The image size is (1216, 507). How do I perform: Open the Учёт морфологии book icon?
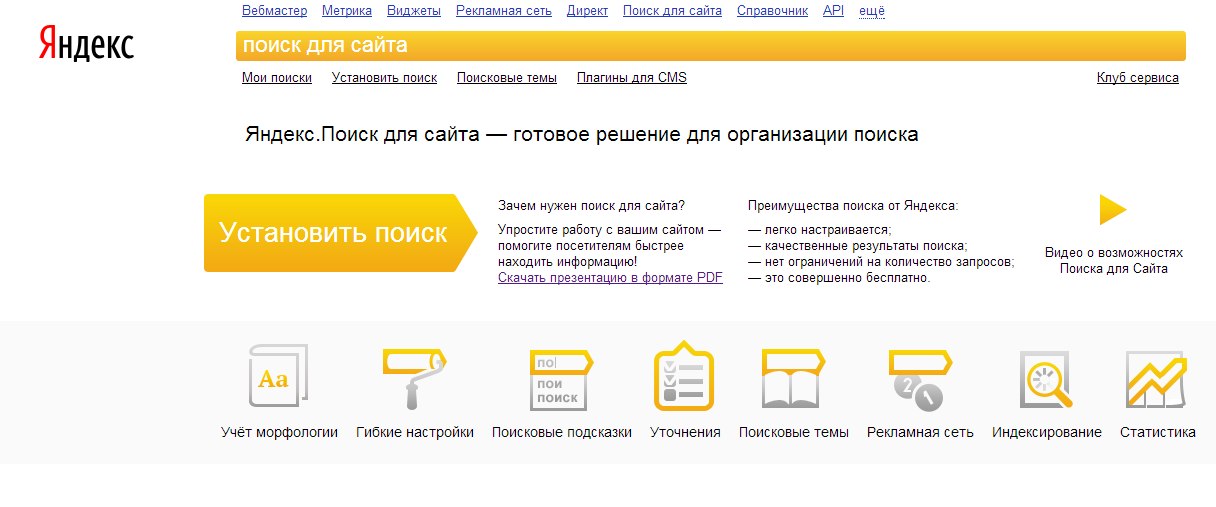pos(278,377)
